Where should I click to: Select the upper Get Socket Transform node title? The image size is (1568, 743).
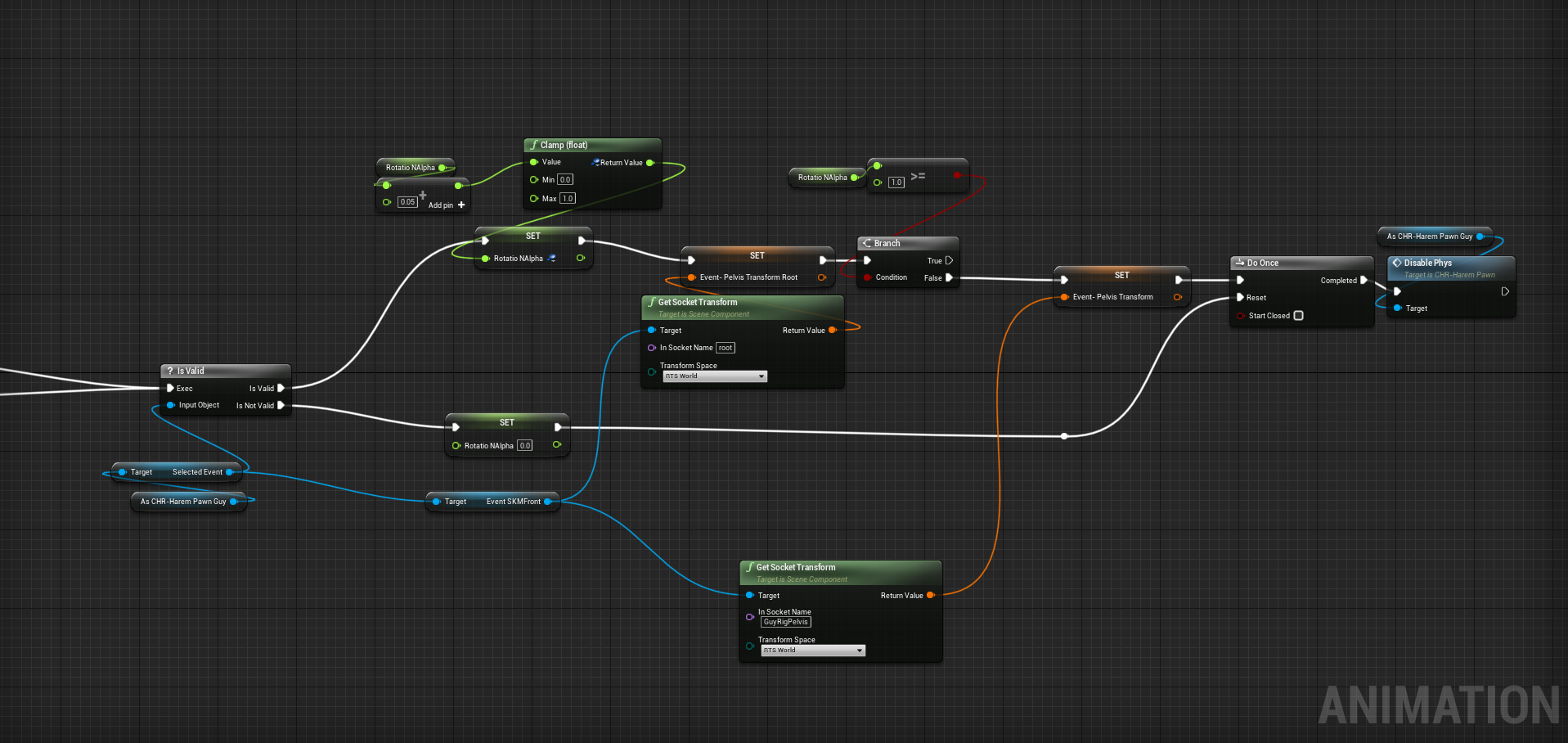pos(698,302)
